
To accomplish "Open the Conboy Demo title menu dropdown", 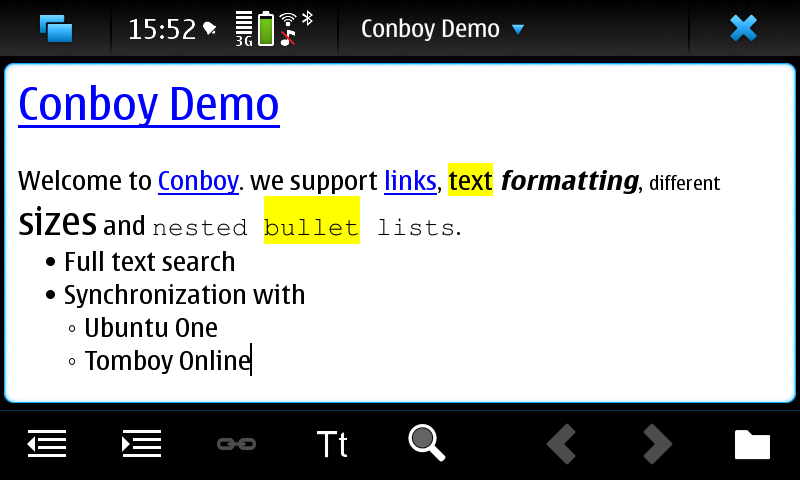I will pos(442,29).
